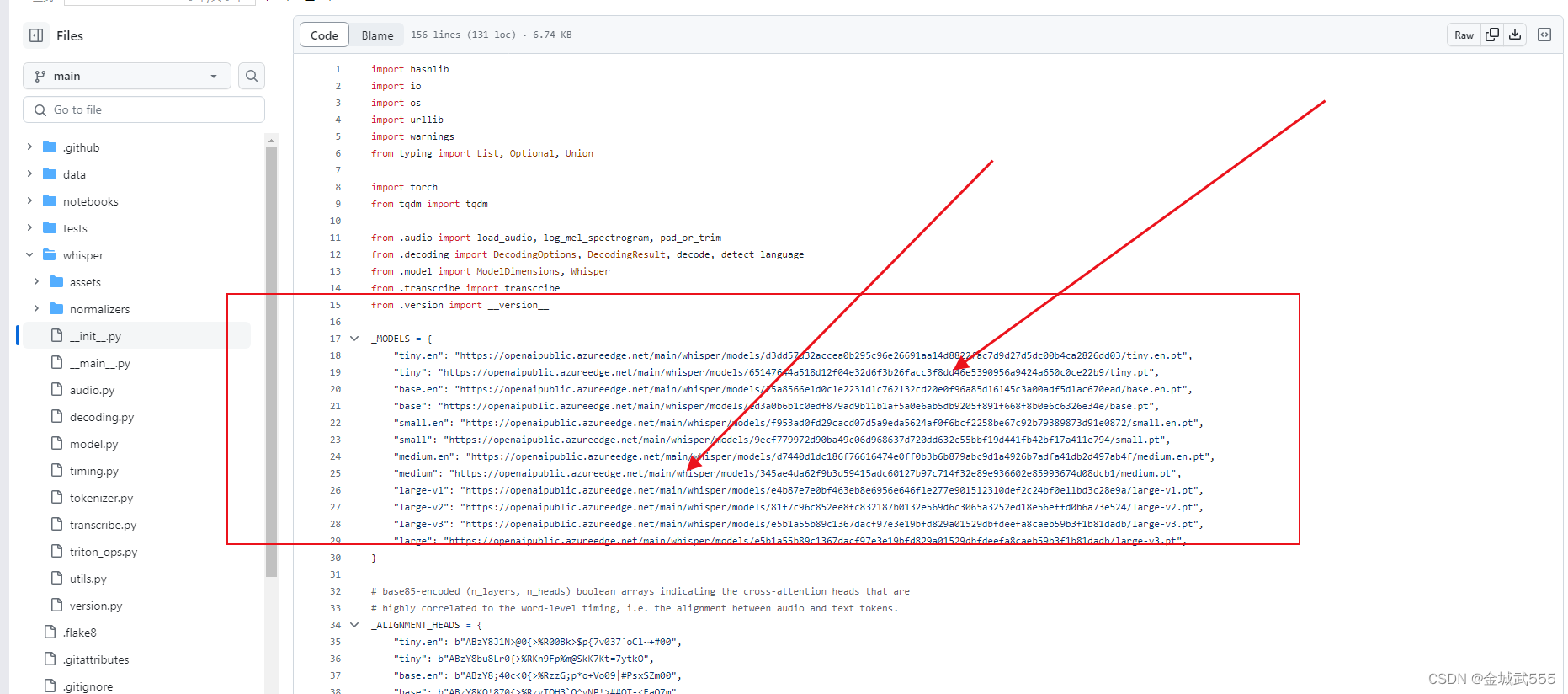Image resolution: width=1568 pixels, height=694 pixels.
Task: Open the .gitignore file
Action: click(88, 686)
